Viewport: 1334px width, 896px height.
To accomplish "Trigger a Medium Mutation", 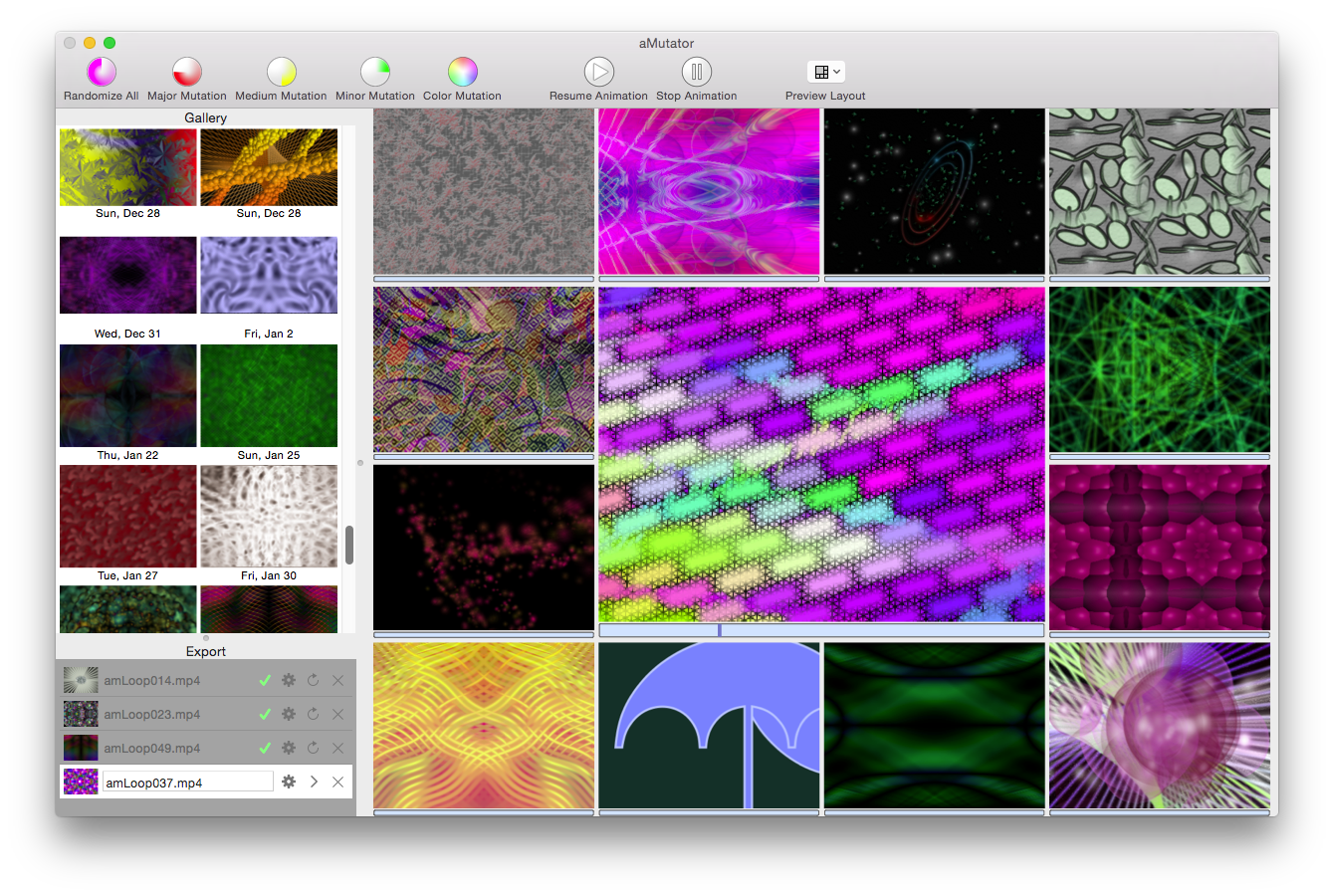I will (282, 73).
